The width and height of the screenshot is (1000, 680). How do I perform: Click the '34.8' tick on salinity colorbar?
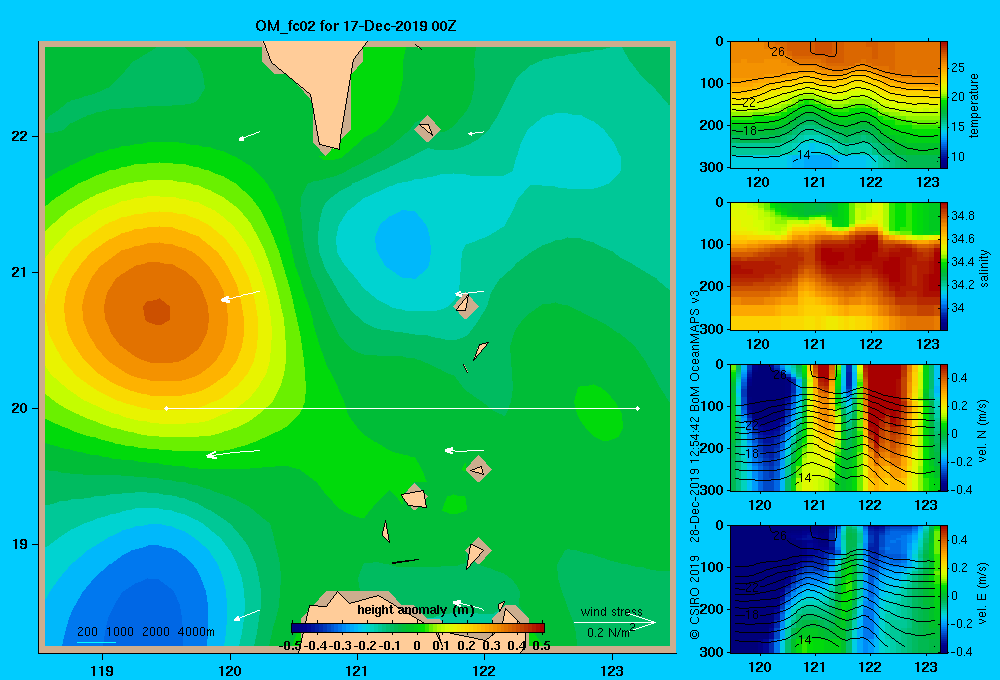962,216
